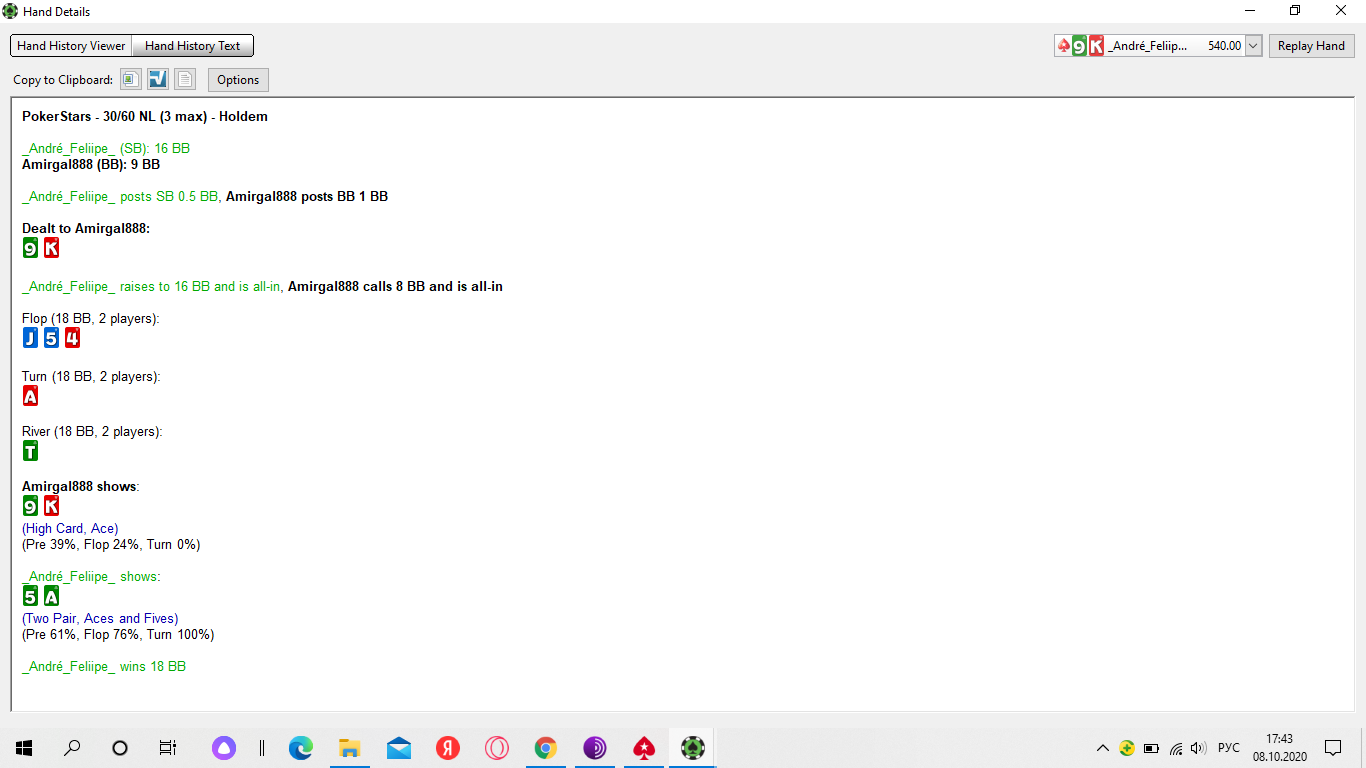The height and width of the screenshot is (768, 1366).
Task: Click 'Copy to Clipboard:' label
Action: [63, 80]
